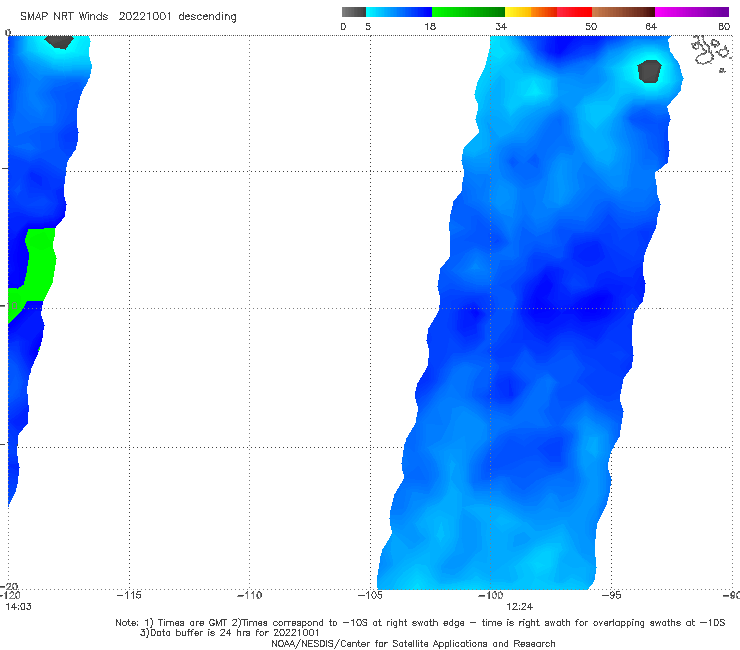This screenshot has height=650, width=740.
Task: Click the yellow-orange segment of the color bar
Action: 531,12
